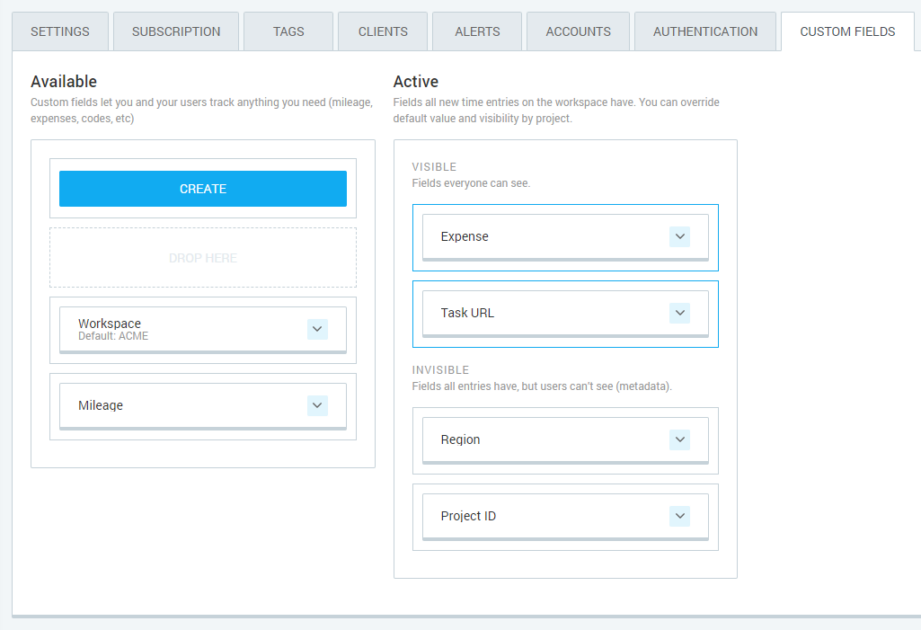Switch to the Subscription tab
Image resolution: width=921 pixels, height=630 pixels.
[176, 32]
